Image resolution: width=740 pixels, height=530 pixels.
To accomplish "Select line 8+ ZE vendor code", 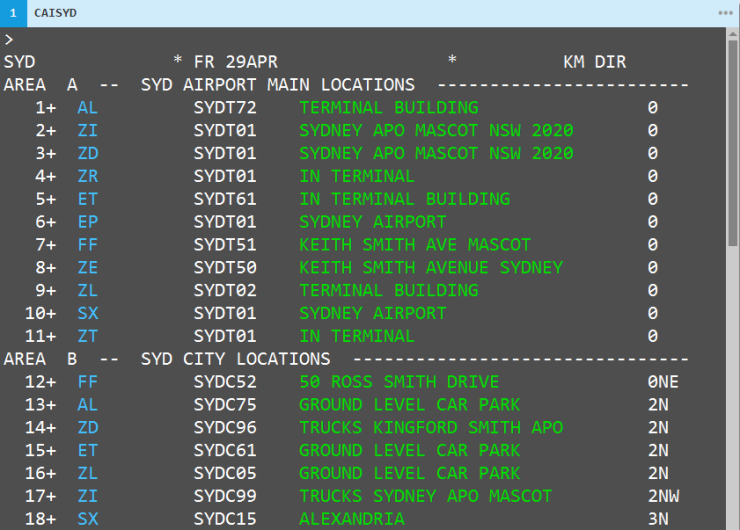I will tap(88, 268).
